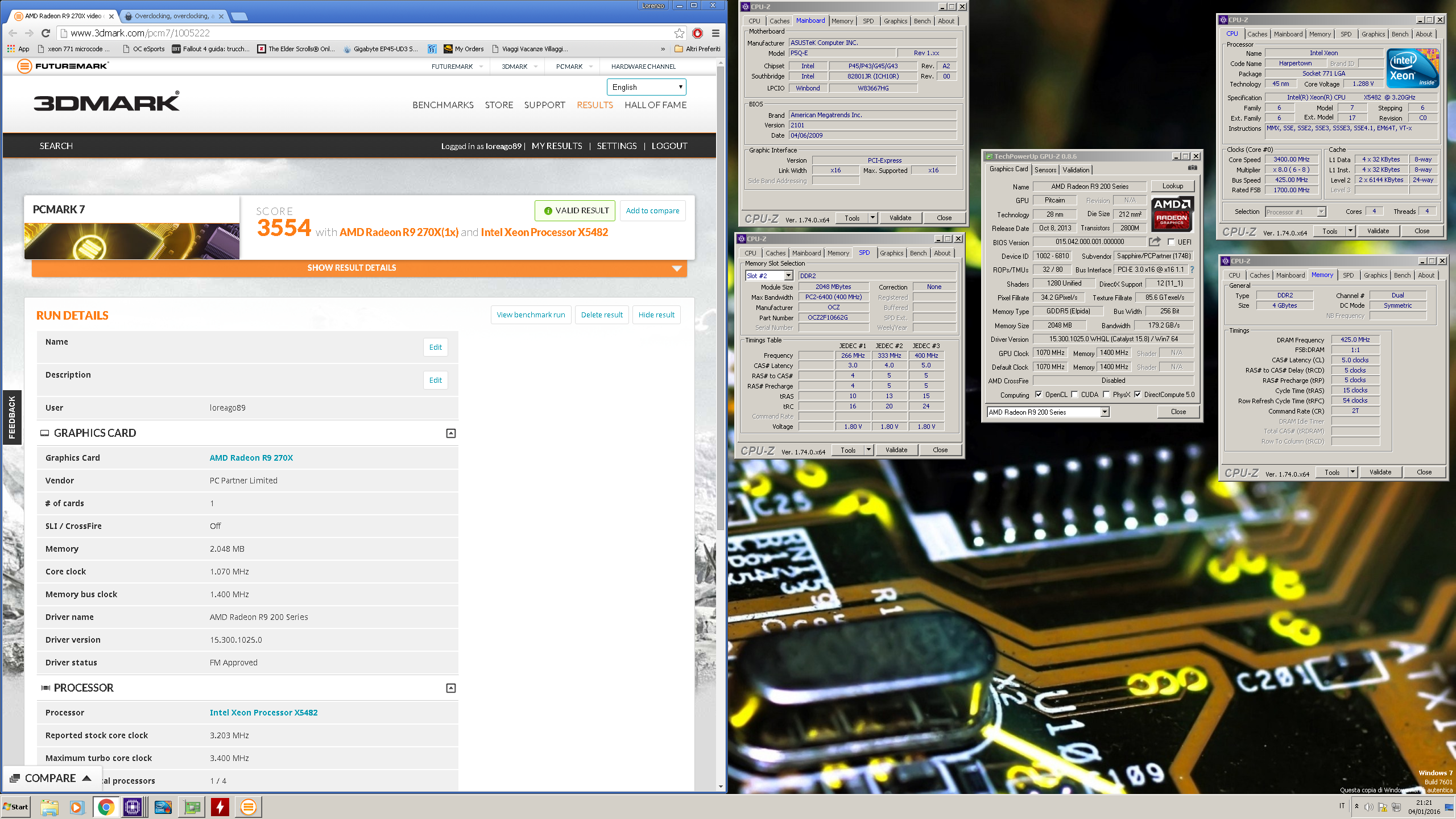The width and height of the screenshot is (1456, 819).
Task: Click Validate in the Memory CPU-Z window
Action: 1380,472
